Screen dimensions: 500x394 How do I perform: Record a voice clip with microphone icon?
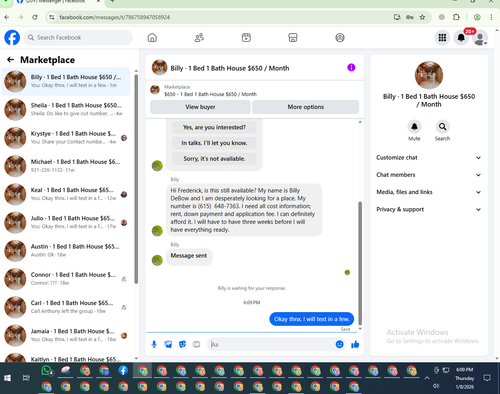(x=154, y=344)
